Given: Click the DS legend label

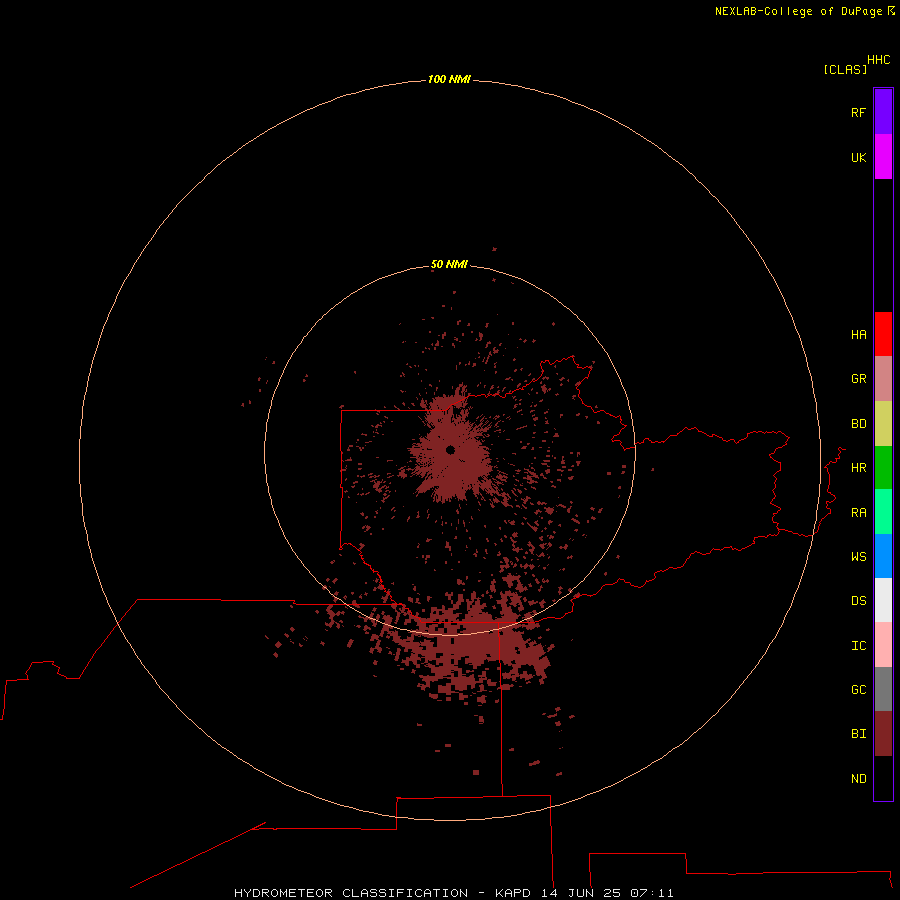Looking at the screenshot, I should 858,600.
